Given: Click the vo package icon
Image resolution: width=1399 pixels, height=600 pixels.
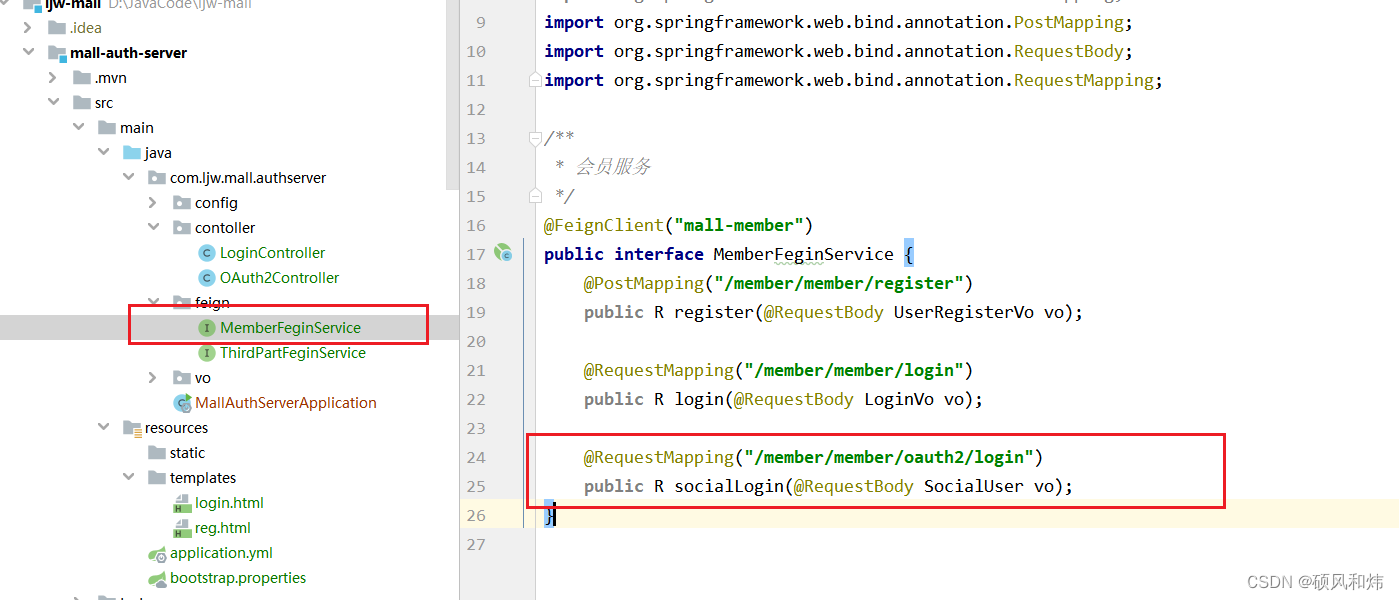Looking at the screenshot, I should 182,378.
